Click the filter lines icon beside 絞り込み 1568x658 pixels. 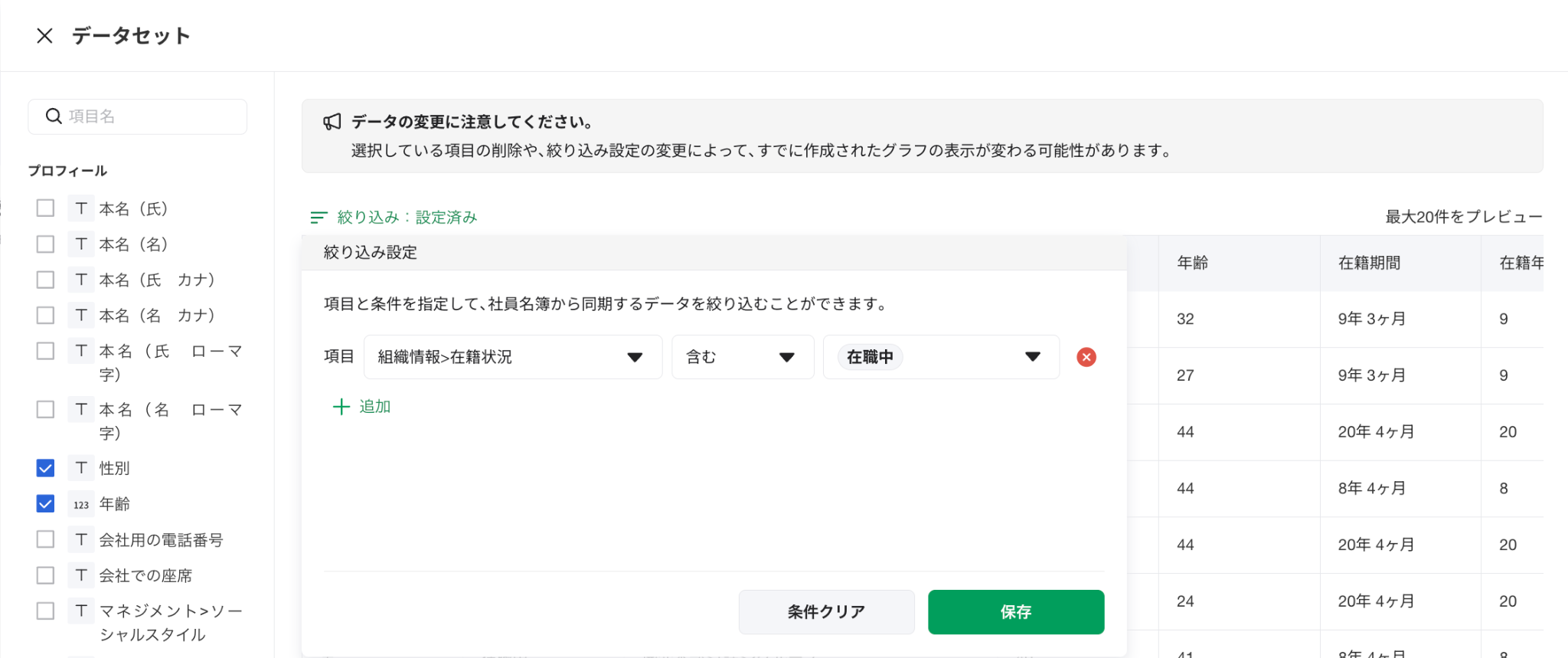[x=318, y=218]
